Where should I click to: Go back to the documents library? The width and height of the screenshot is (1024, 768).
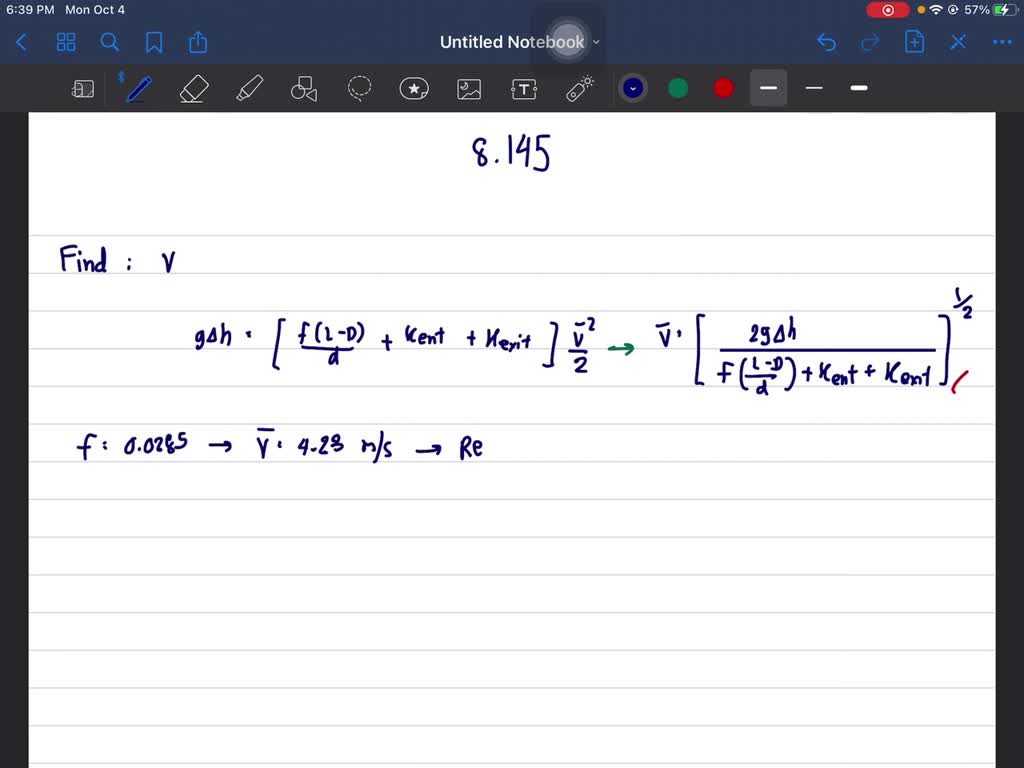(x=22, y=42)
